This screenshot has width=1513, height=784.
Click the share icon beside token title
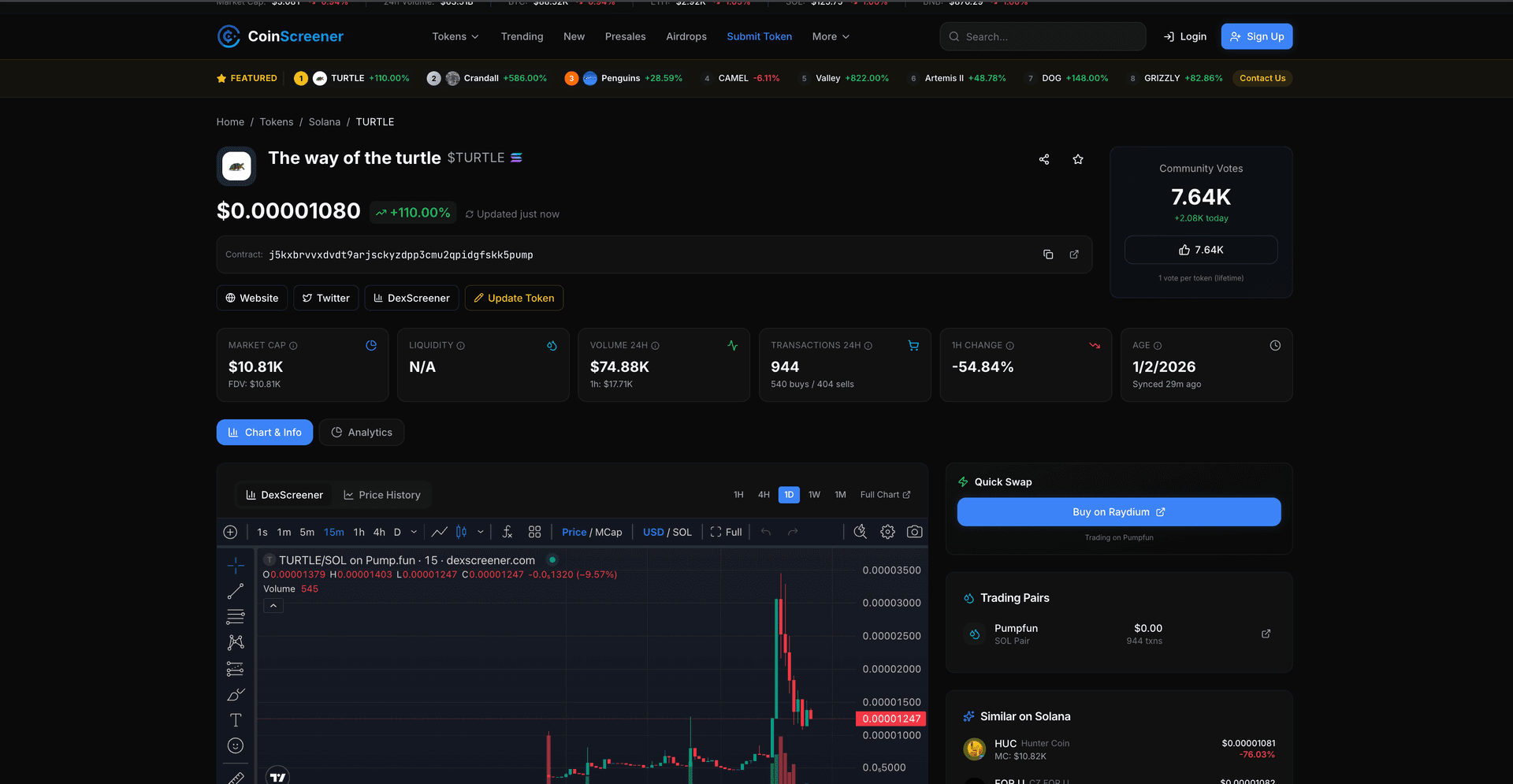click(1044, 159)
